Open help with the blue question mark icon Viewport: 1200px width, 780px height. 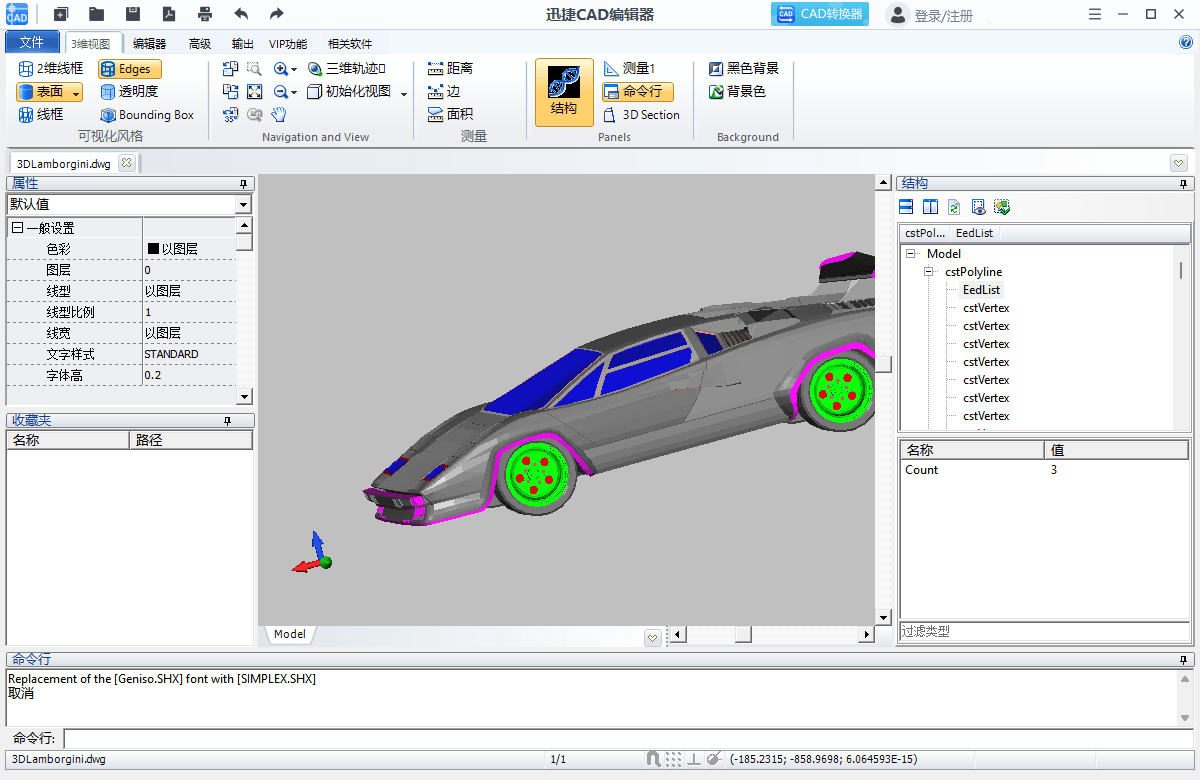coord(1186,42)
